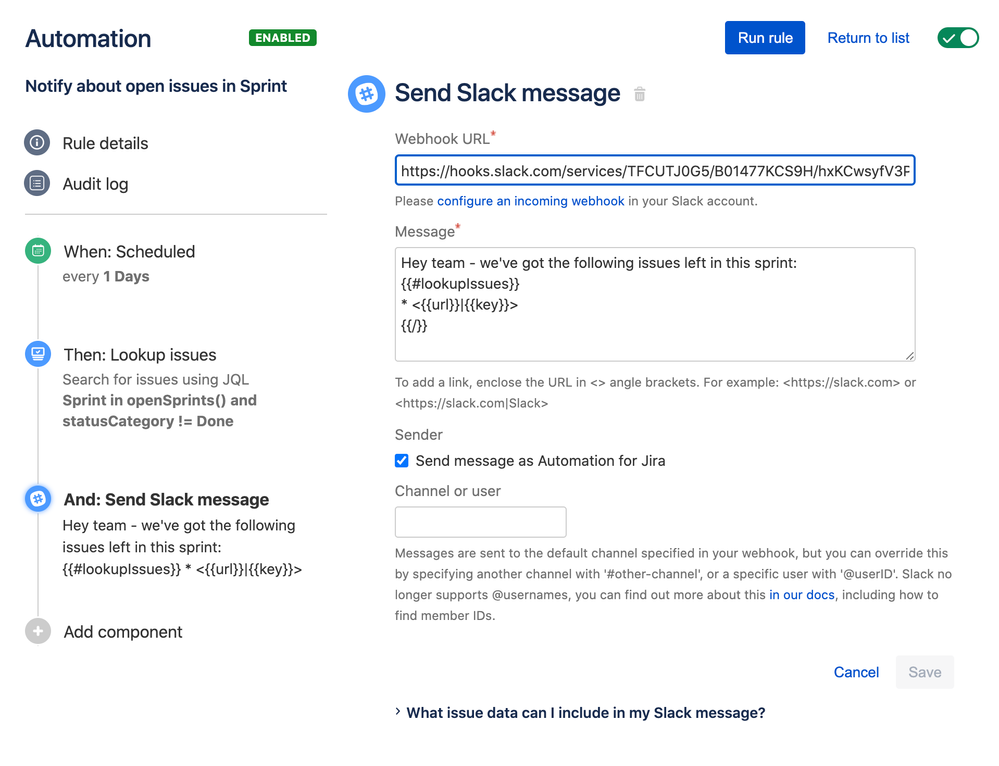Click inside the Message text area
Screen dimensions: 999x766
(655, 304)
